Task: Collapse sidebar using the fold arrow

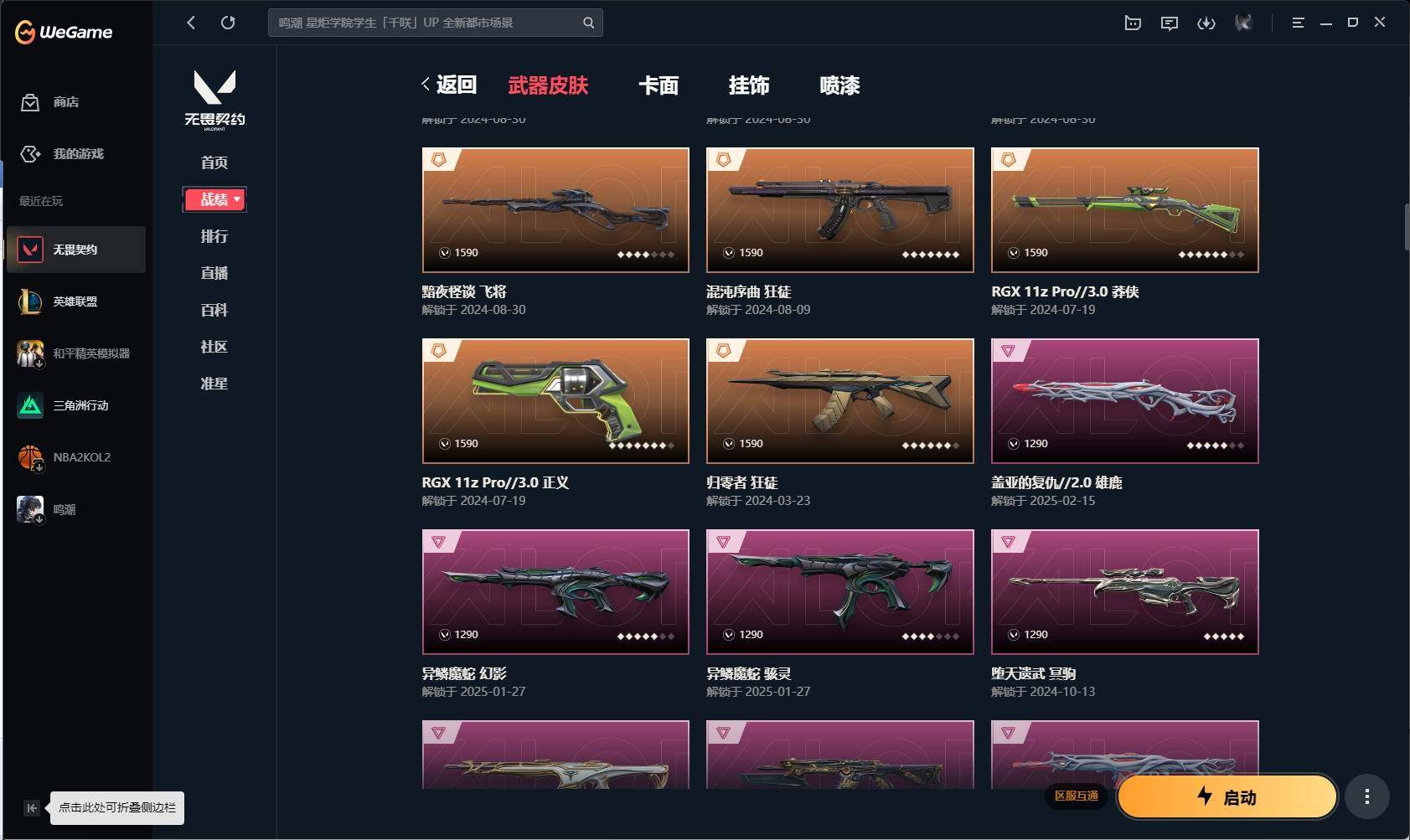Action: click(31, 808)
